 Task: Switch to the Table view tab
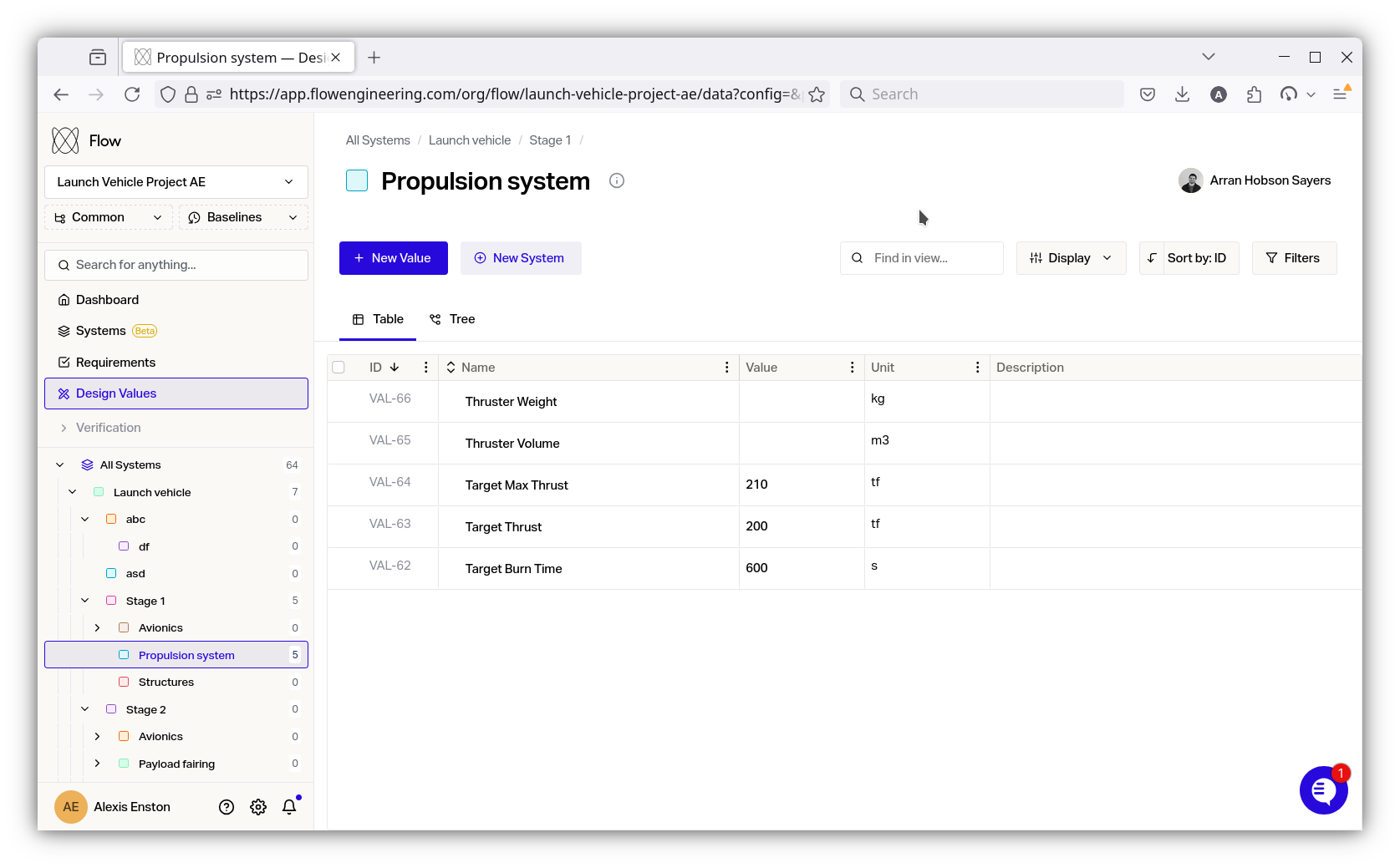point(378,319)
